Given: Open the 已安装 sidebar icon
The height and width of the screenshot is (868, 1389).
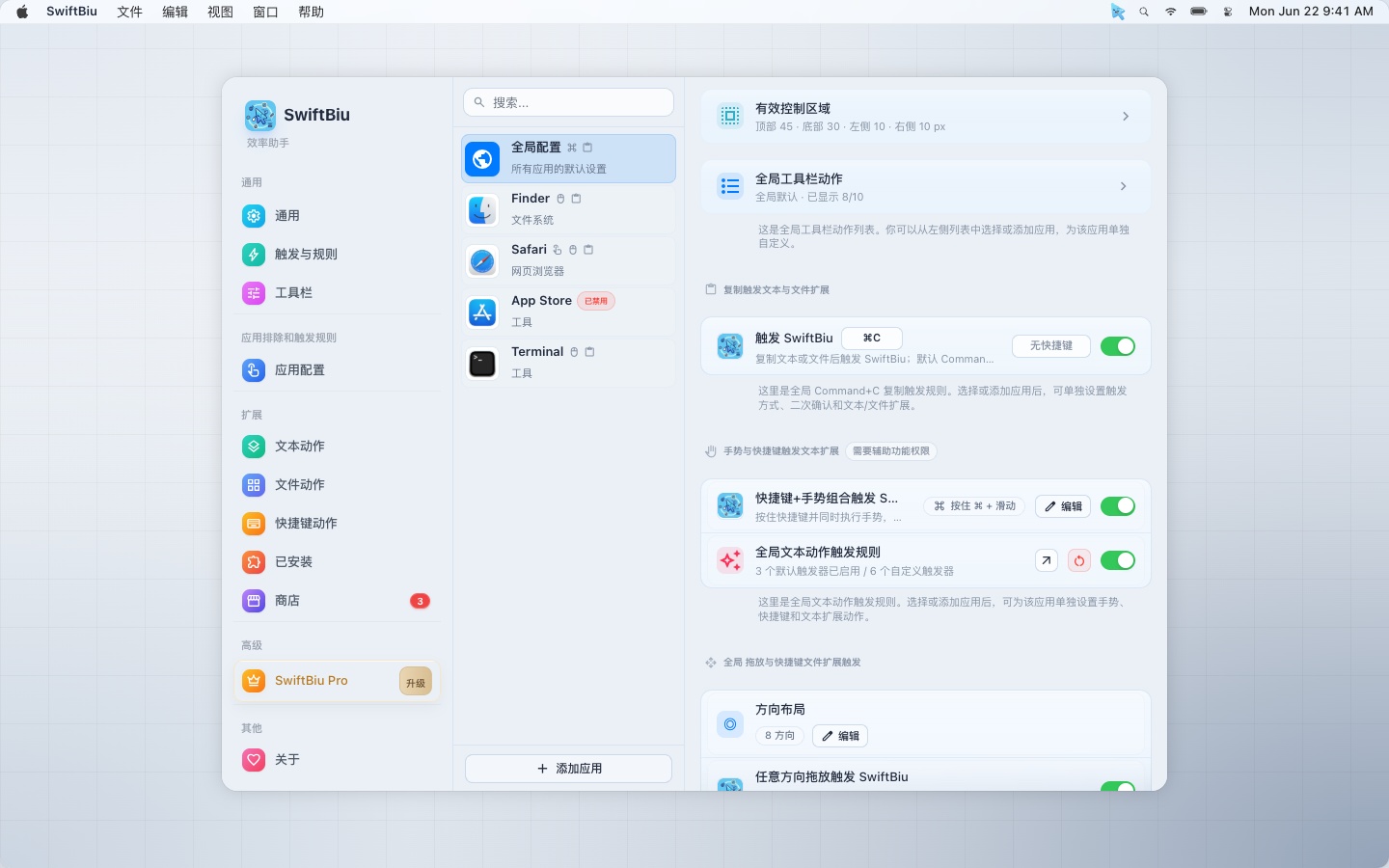Looking at the screenshot, I should (254, 562).
